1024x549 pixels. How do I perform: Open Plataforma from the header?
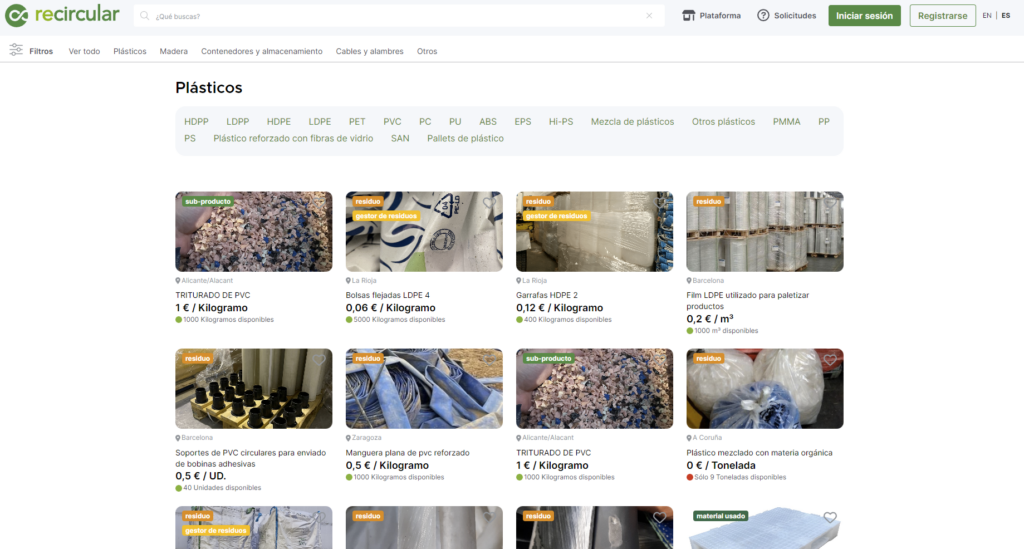tap(712, 16)
